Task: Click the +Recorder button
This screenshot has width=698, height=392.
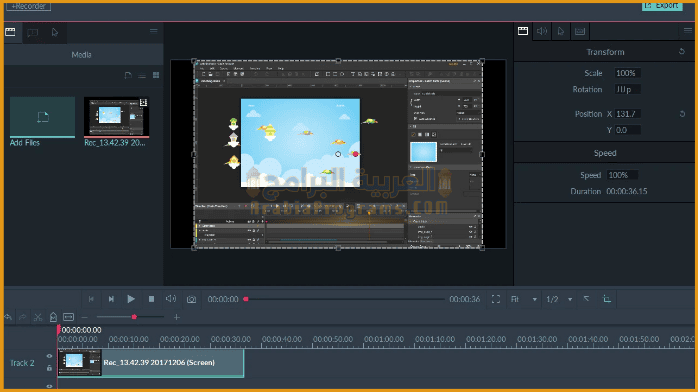Action: click(x=28, y=6)
